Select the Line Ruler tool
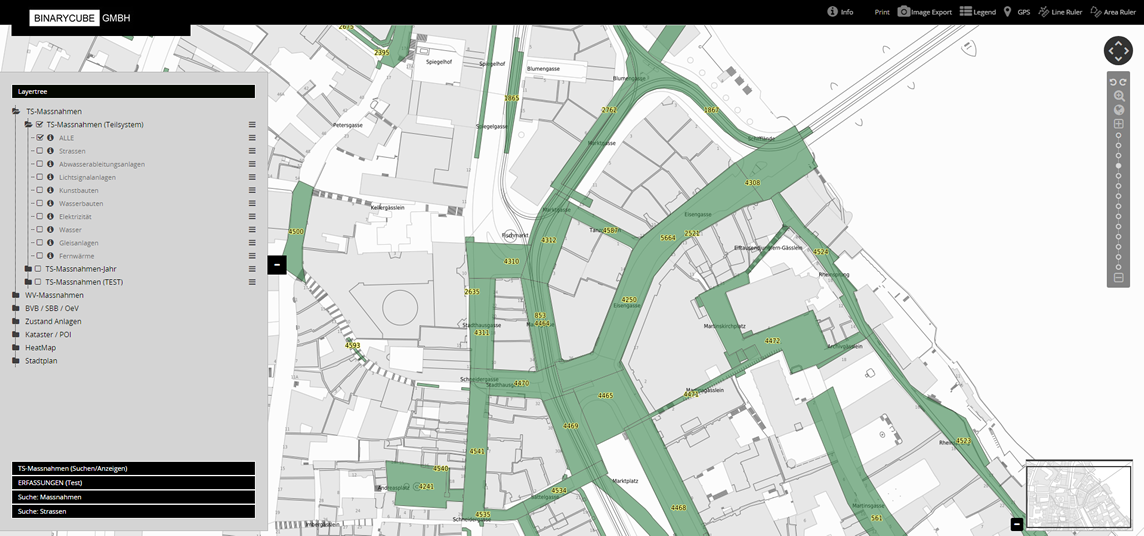1144x536 pixels. coord(1044,12)
